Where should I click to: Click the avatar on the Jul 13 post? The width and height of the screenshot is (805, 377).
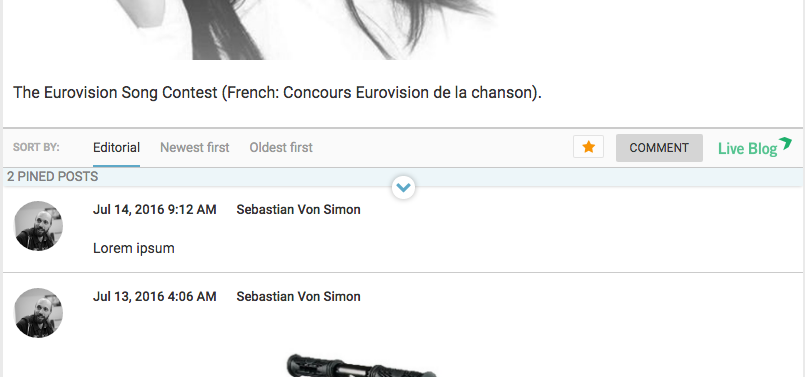pyautogui.click(x=38, y=313)
